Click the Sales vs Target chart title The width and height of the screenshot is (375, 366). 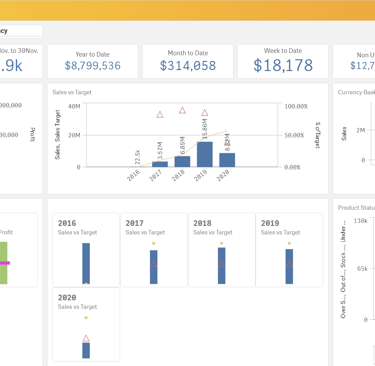[x=72, y=92]
